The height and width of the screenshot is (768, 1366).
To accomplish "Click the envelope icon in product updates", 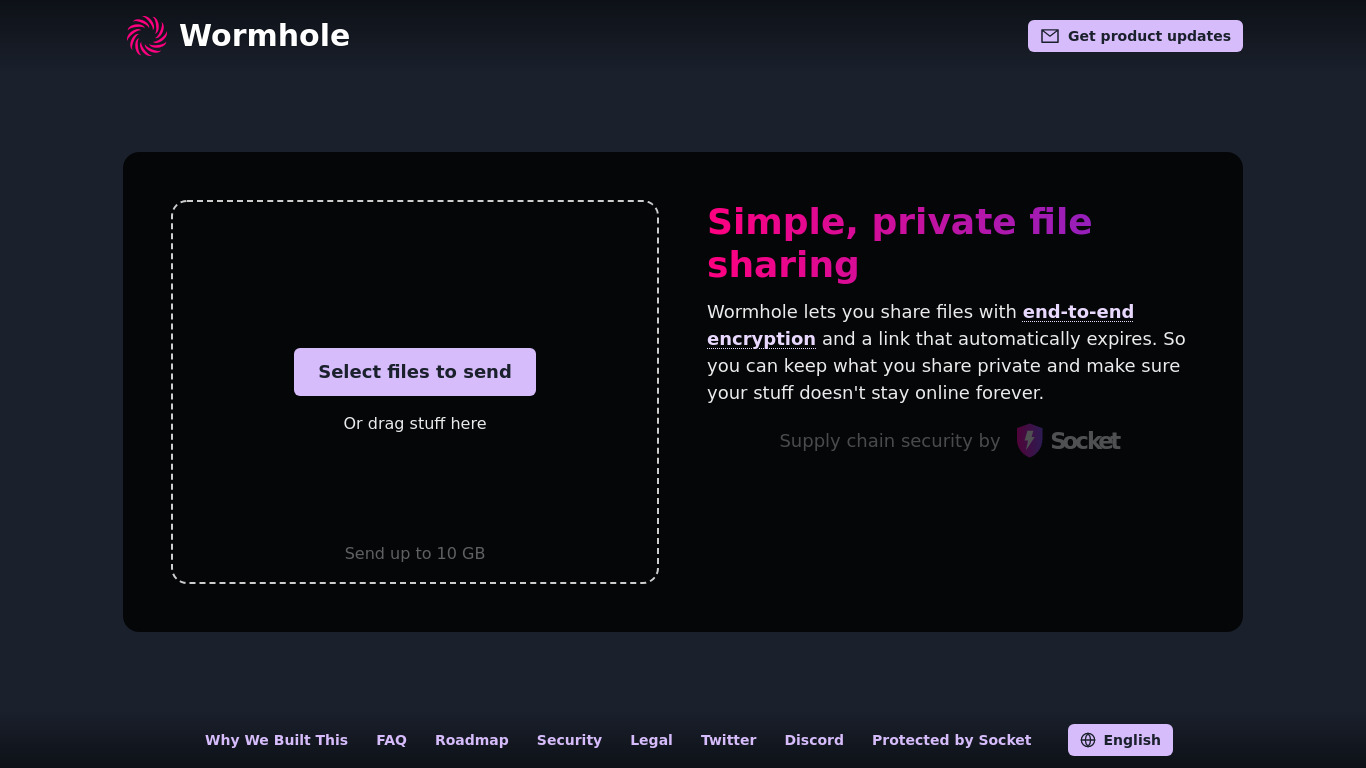I will [x=1050, y=36].
